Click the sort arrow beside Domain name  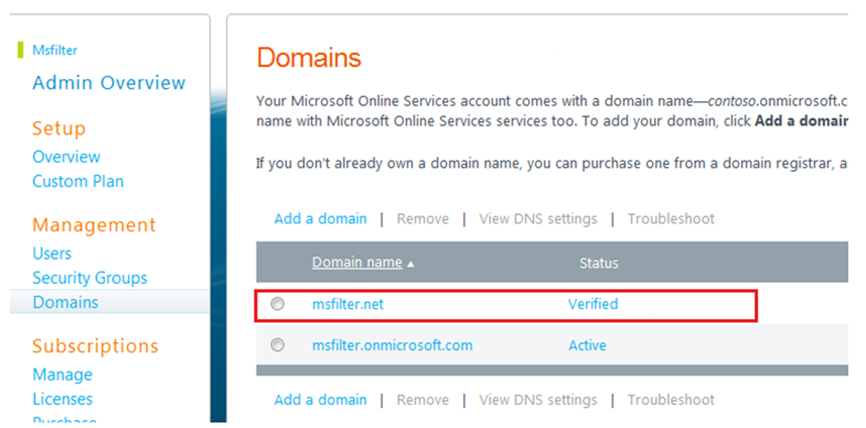click(x=410, y=264)
